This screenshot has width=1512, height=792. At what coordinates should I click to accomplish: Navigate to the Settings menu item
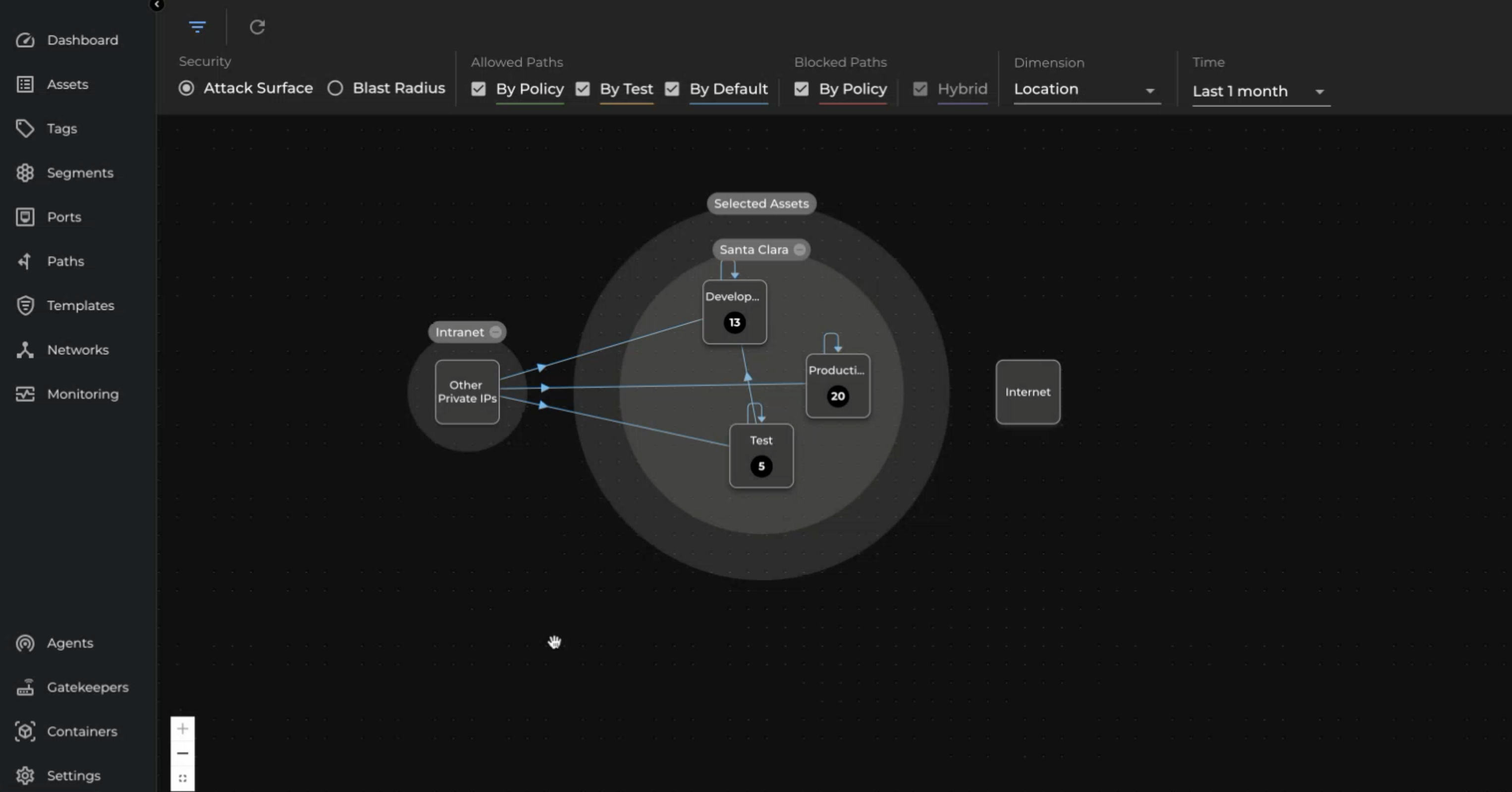pyautogui.click(x=73, y=775)
